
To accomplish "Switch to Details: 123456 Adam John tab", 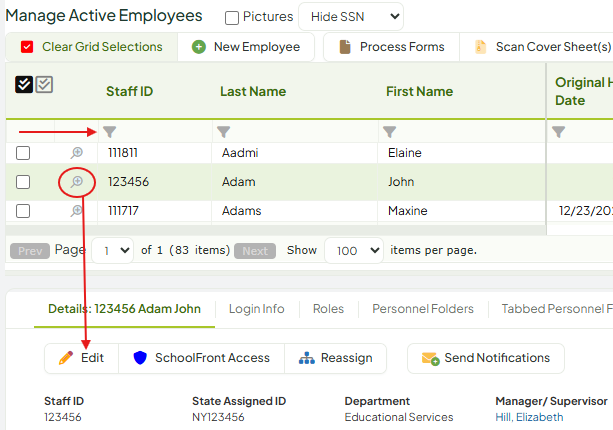I will pos(124,309).
